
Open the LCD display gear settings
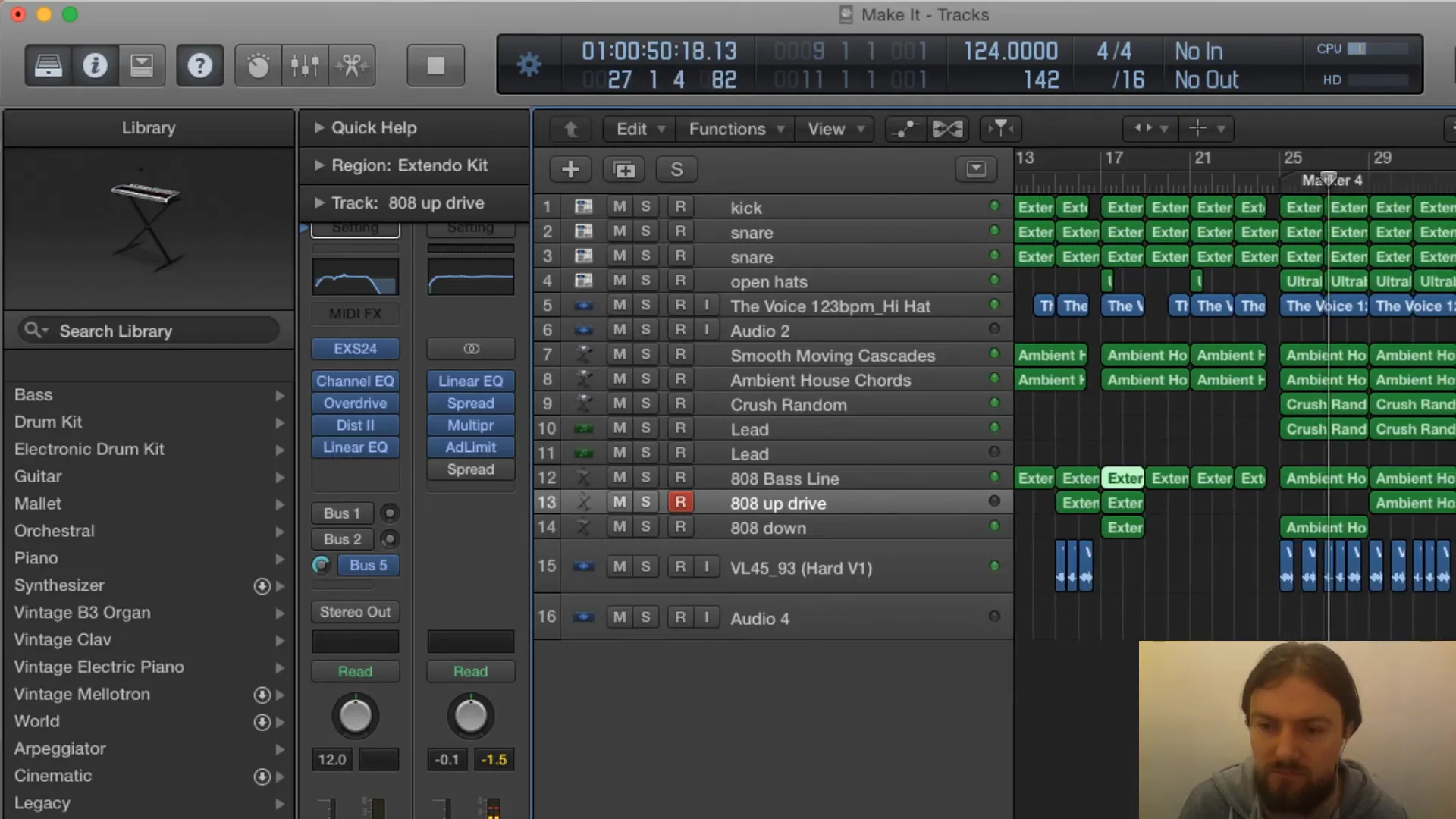pos(529,65)
